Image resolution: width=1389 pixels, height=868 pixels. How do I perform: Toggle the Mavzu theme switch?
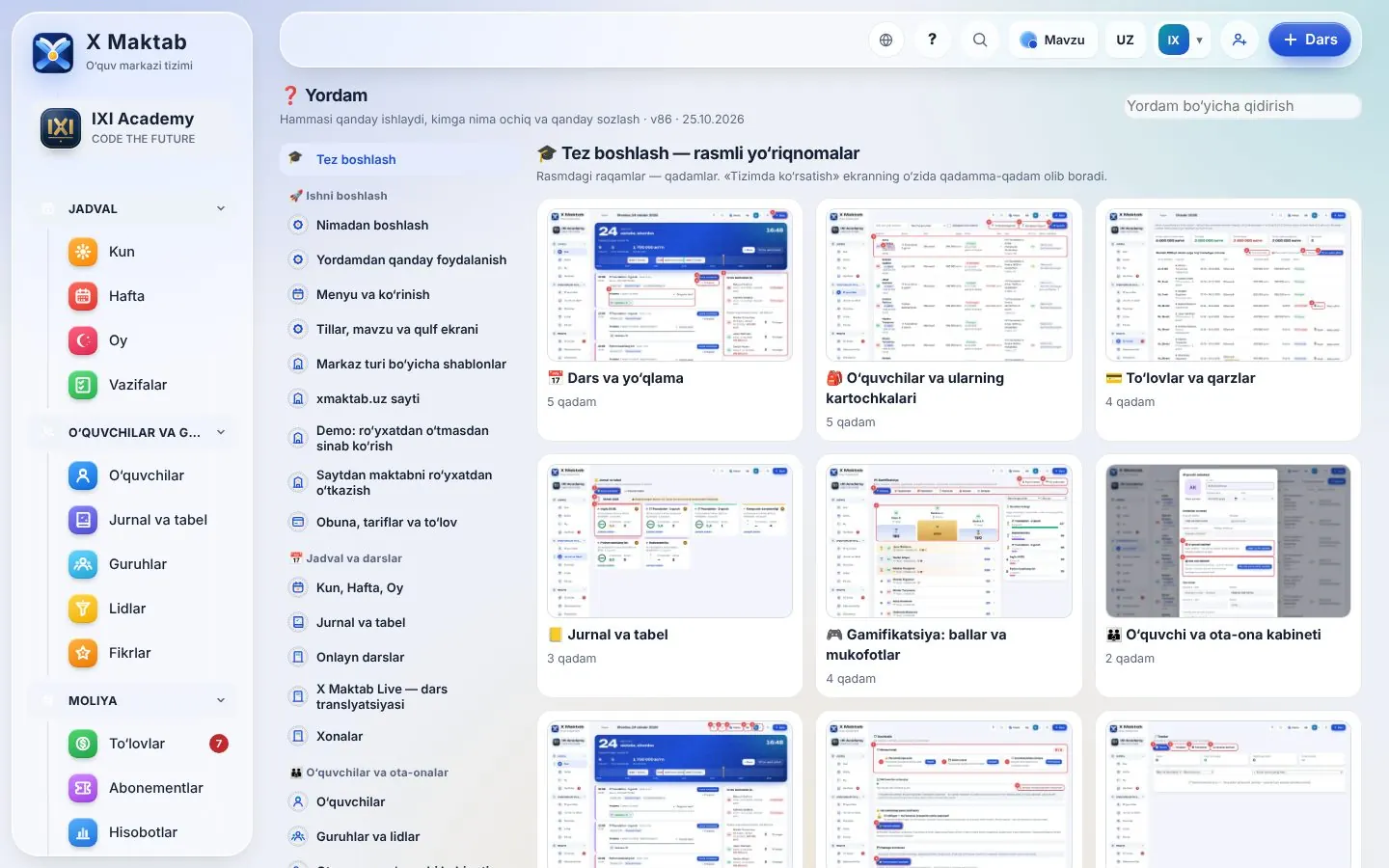coord(1053,40)
